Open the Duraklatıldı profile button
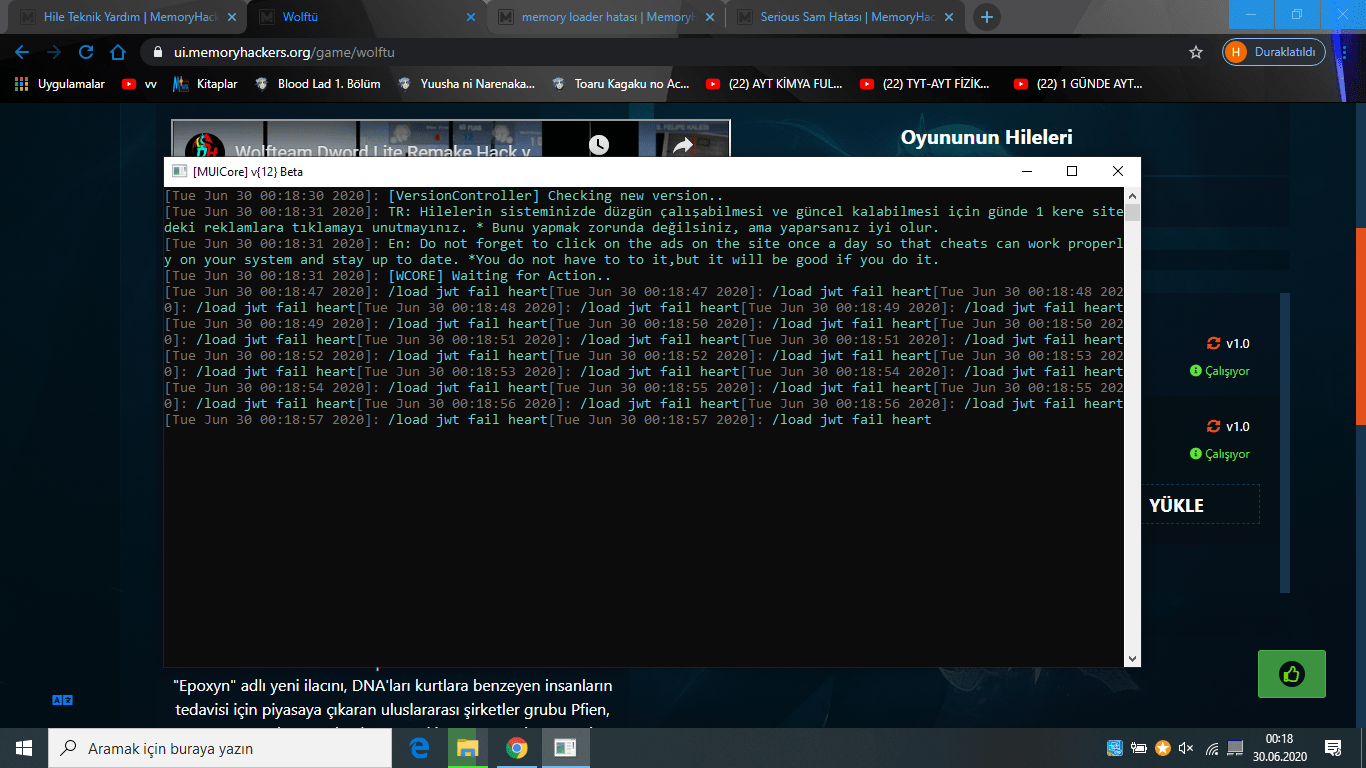Viewport: 1366px width, 768px height. point(1274,52)
